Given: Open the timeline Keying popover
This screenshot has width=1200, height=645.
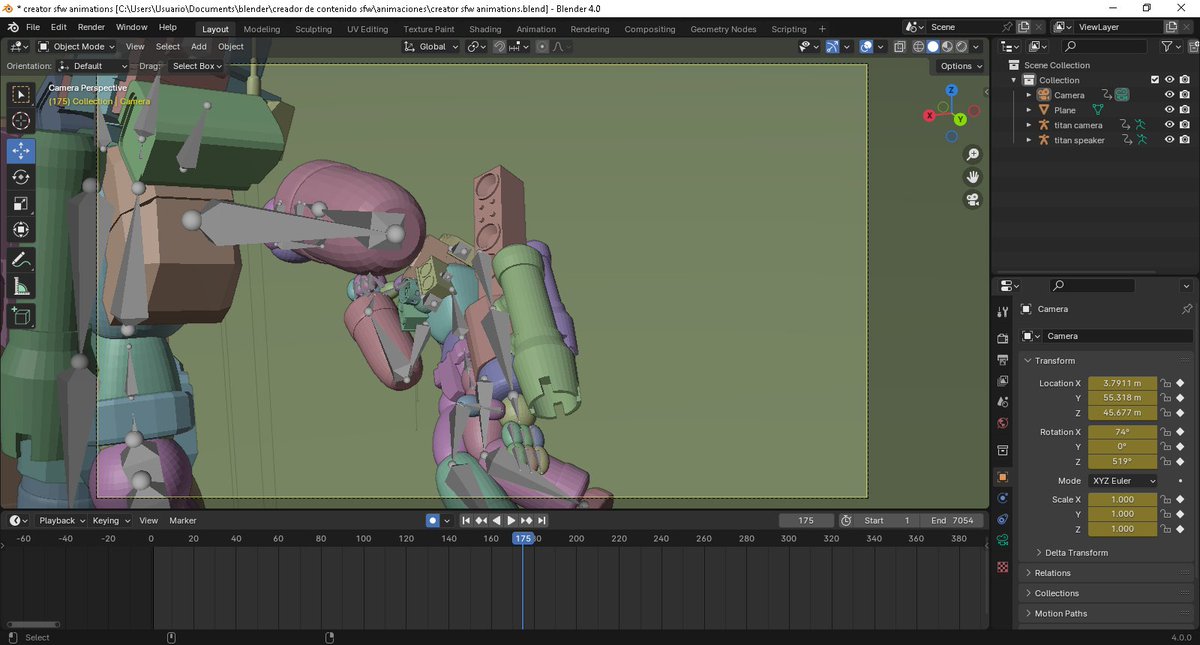Looking at the screenshot, I should pyautogui.click(x=110, y=521).
